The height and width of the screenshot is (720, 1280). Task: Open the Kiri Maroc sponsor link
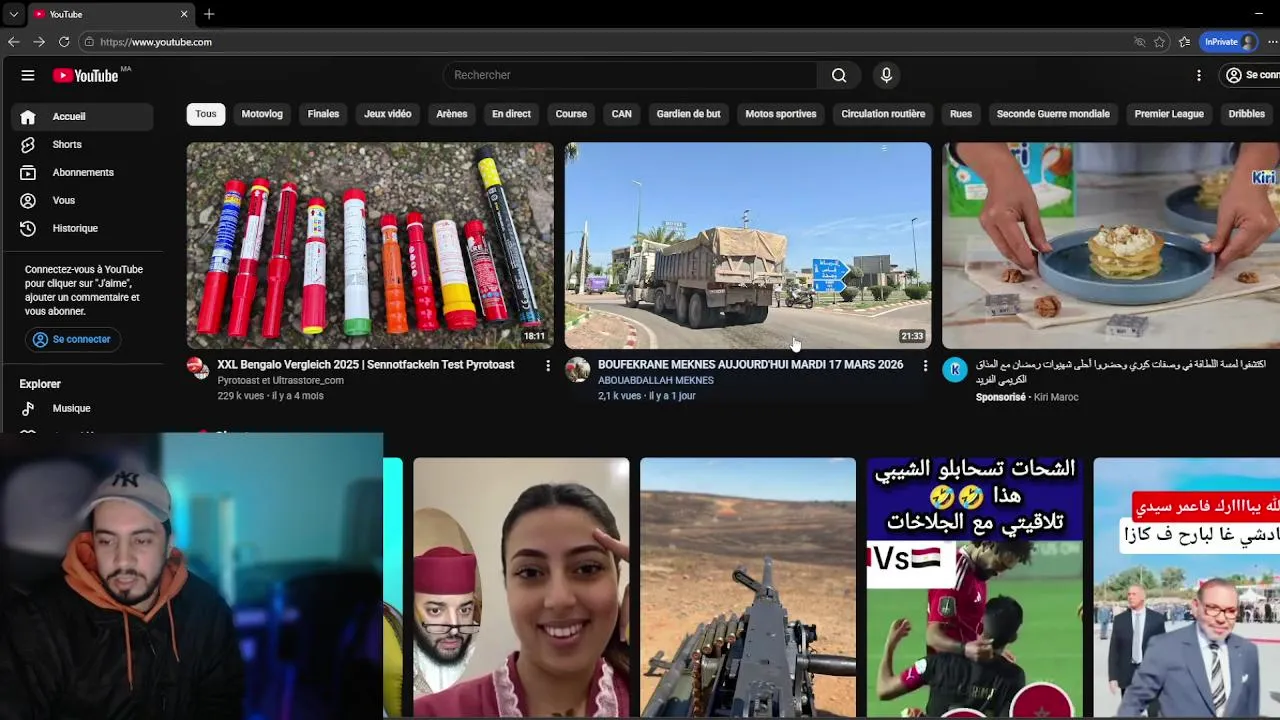click(1055, 397)
